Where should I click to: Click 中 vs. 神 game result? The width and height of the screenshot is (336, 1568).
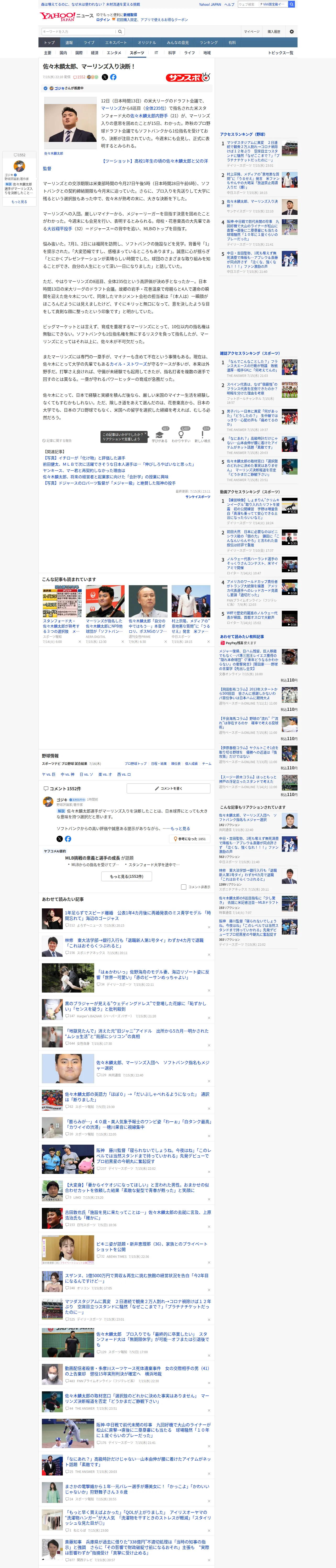pyautogui.click(x=68, y=774)
